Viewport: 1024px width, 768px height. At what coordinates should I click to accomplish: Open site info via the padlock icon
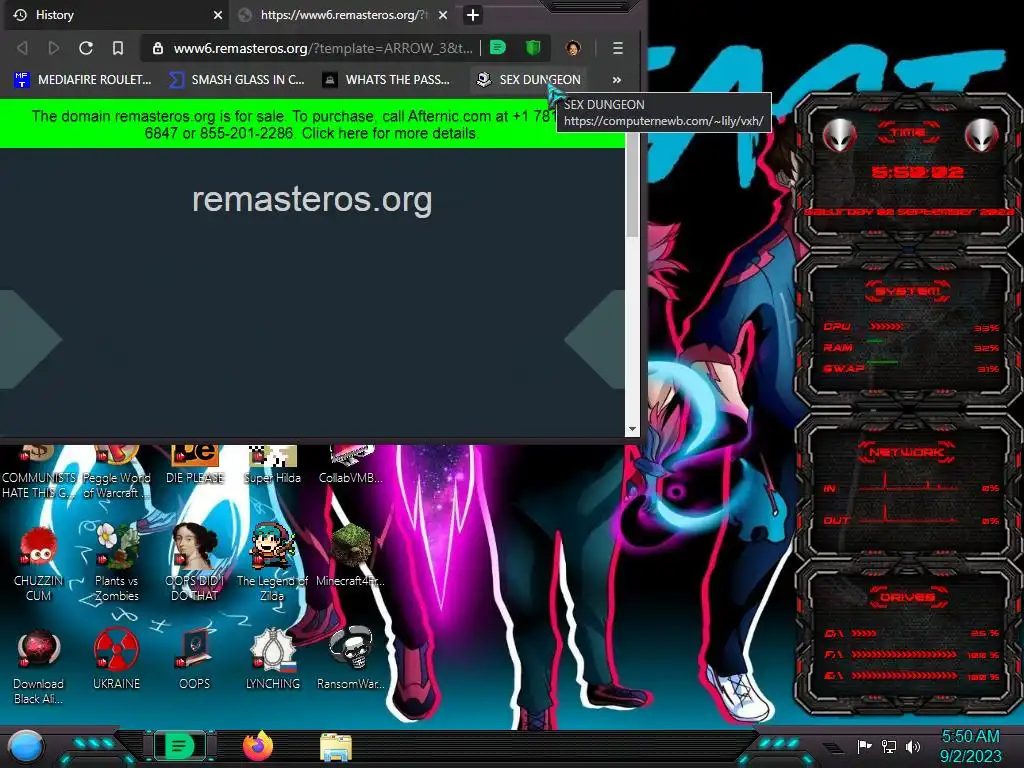tap(157, 48)
